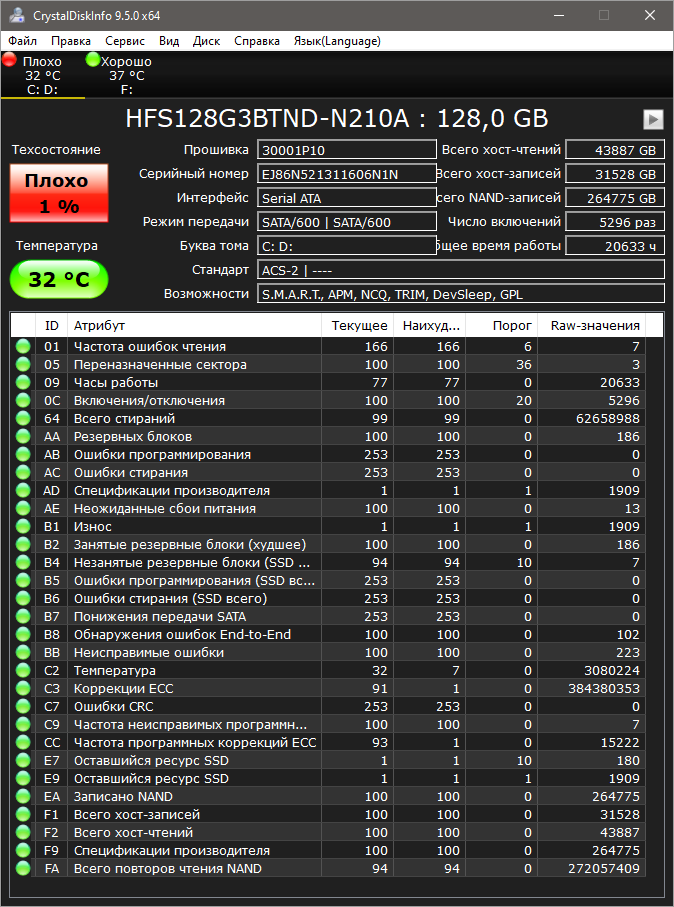Click raw value 62658988 for Всего стираний
Screen dimensions: 674x907
(x=607, y=418)
